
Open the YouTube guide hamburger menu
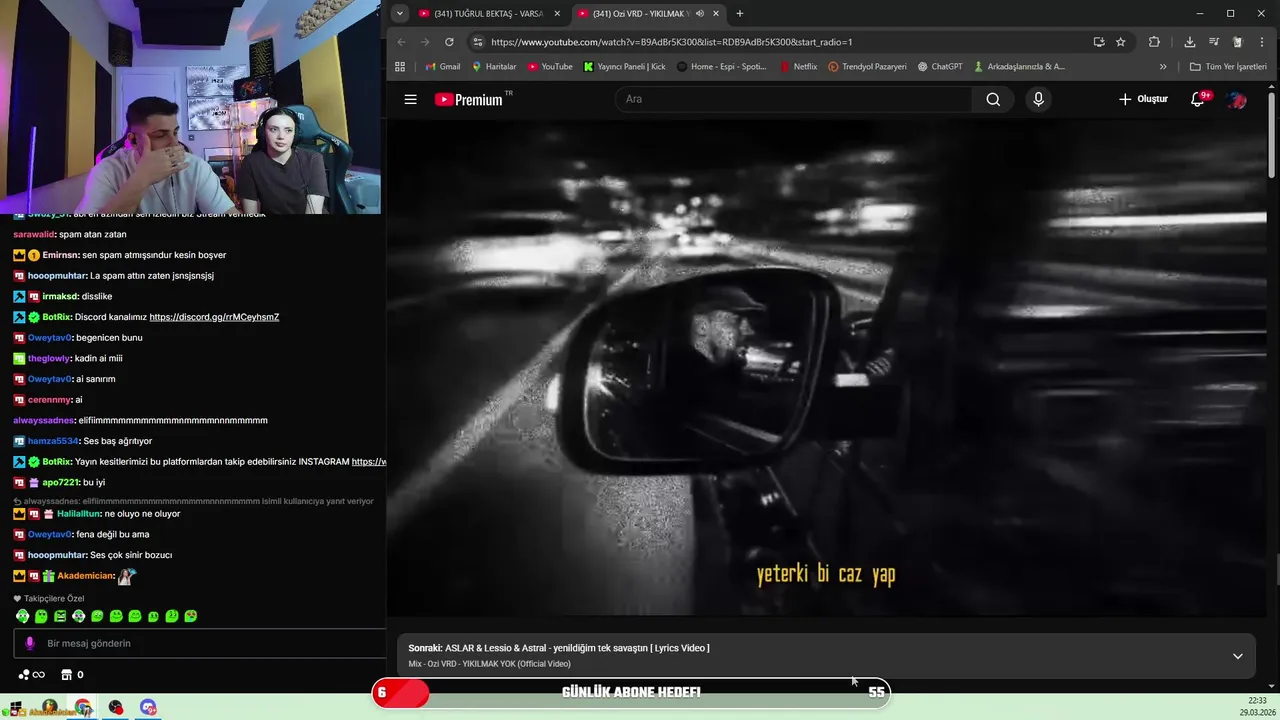coord(410,99)
